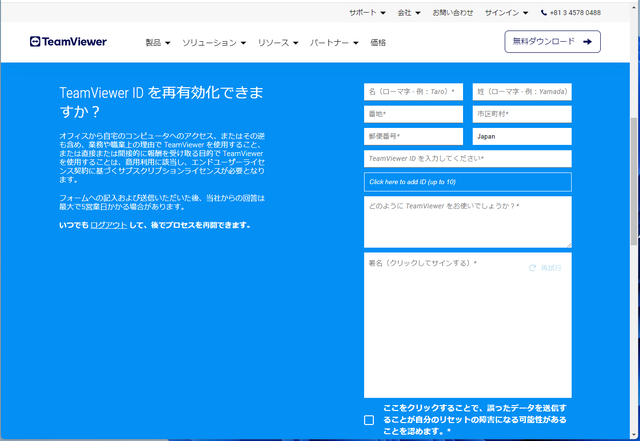Click the TeamViewer ID input field
640x441 pixels.
pos(468,158)
